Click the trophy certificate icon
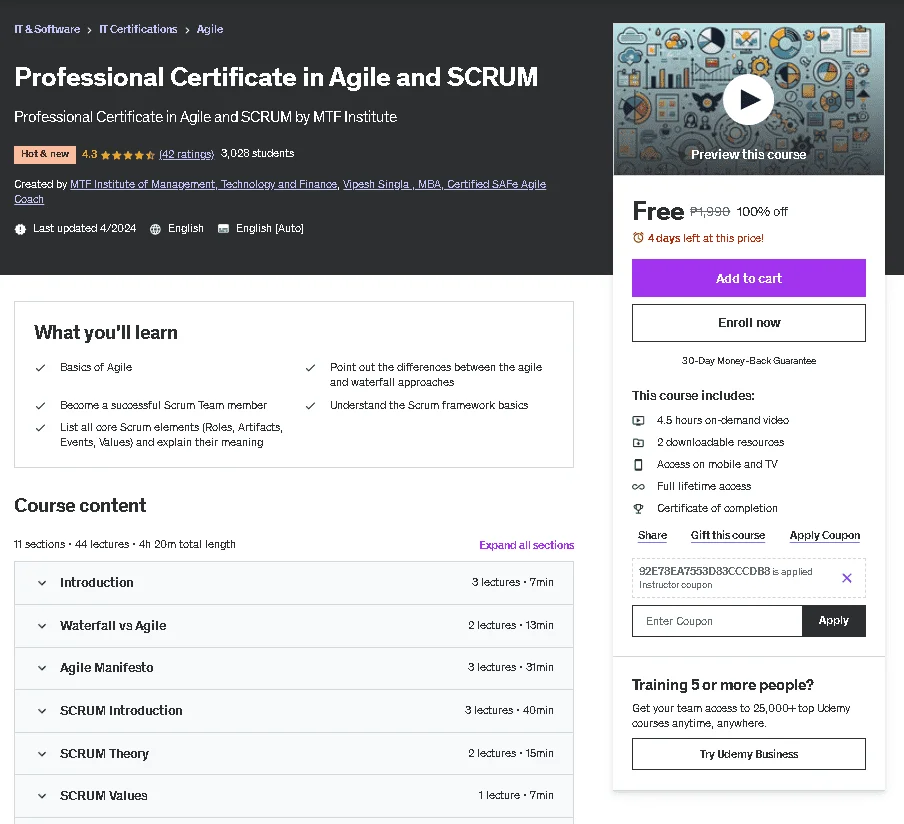 click(x=638, y=509)
